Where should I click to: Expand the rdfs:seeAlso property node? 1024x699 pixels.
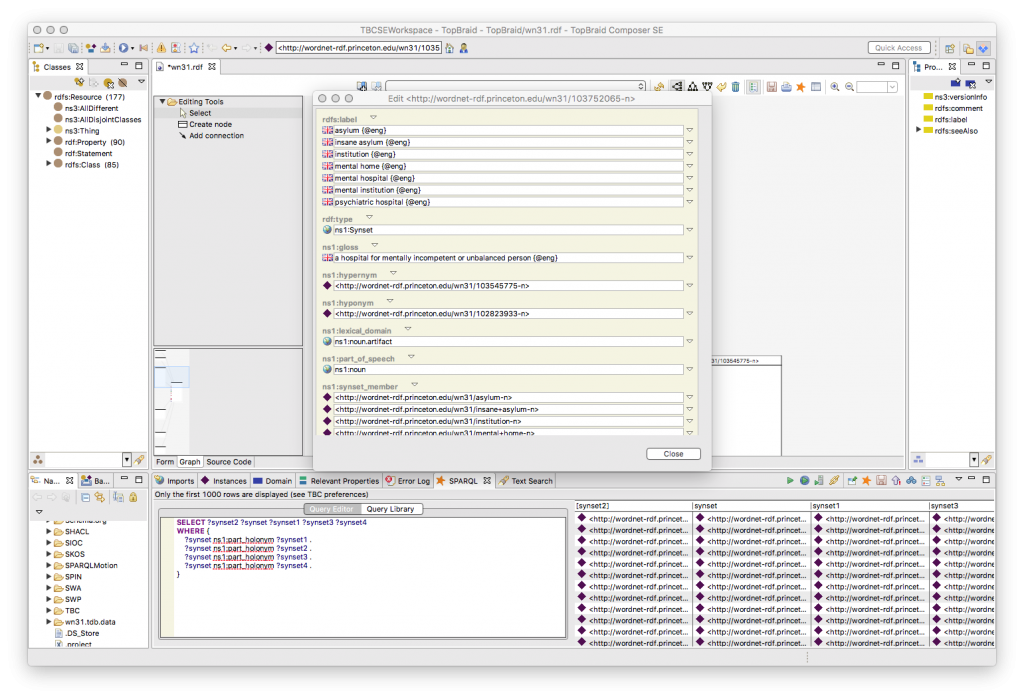pyautogui.click(x=918, y=130)
